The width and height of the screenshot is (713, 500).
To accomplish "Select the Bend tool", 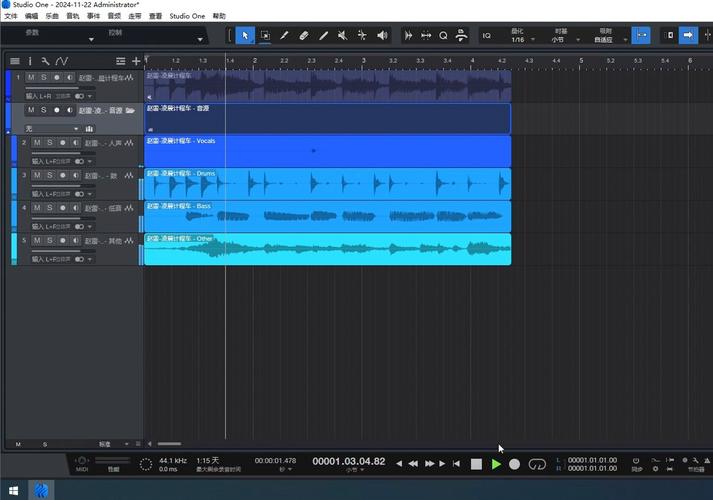I will click(362, 35).
